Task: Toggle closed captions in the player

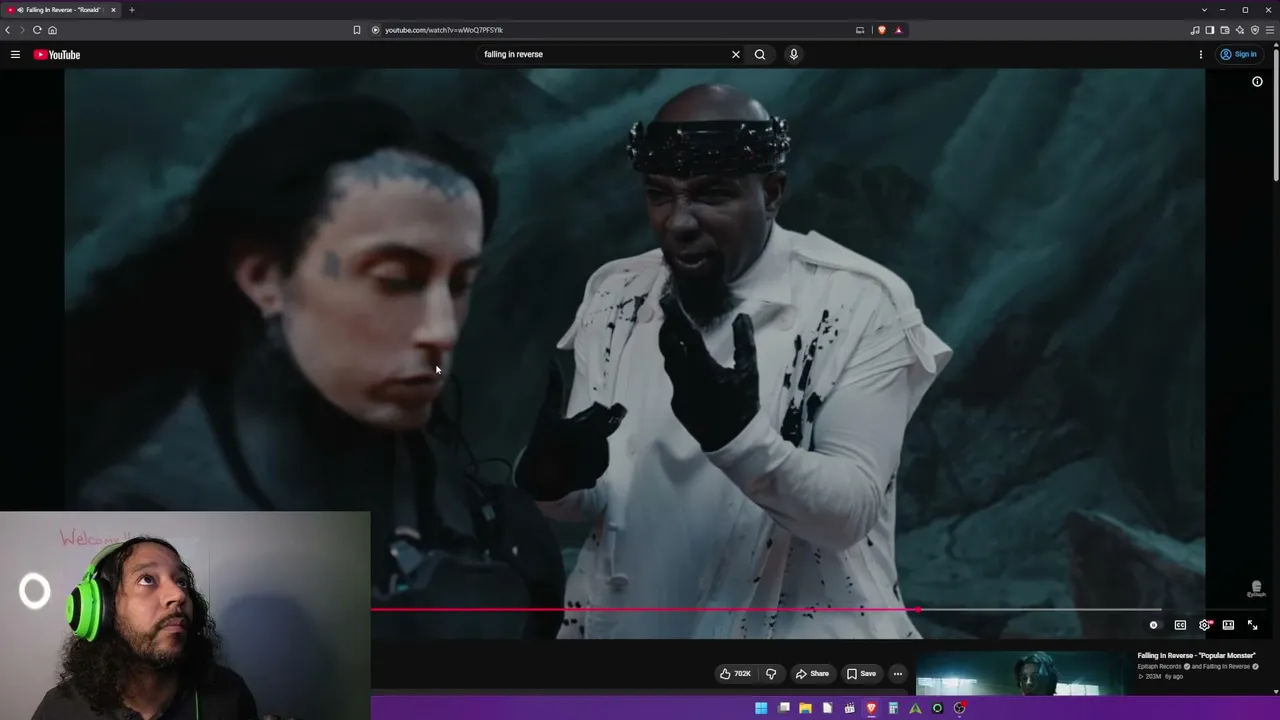Action: point(1180,625)
